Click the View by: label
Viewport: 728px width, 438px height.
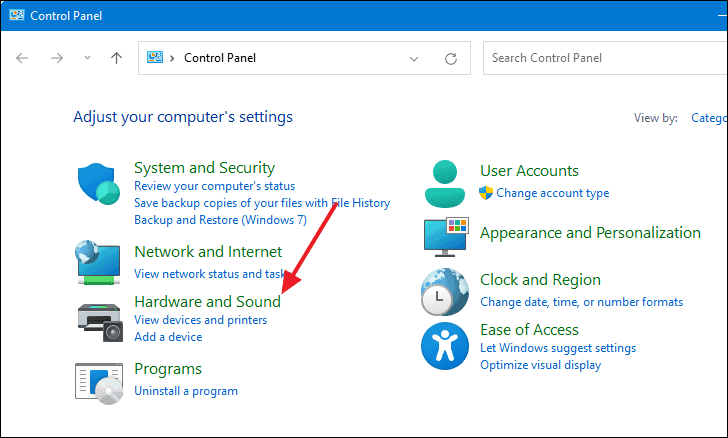pos(656,118)
